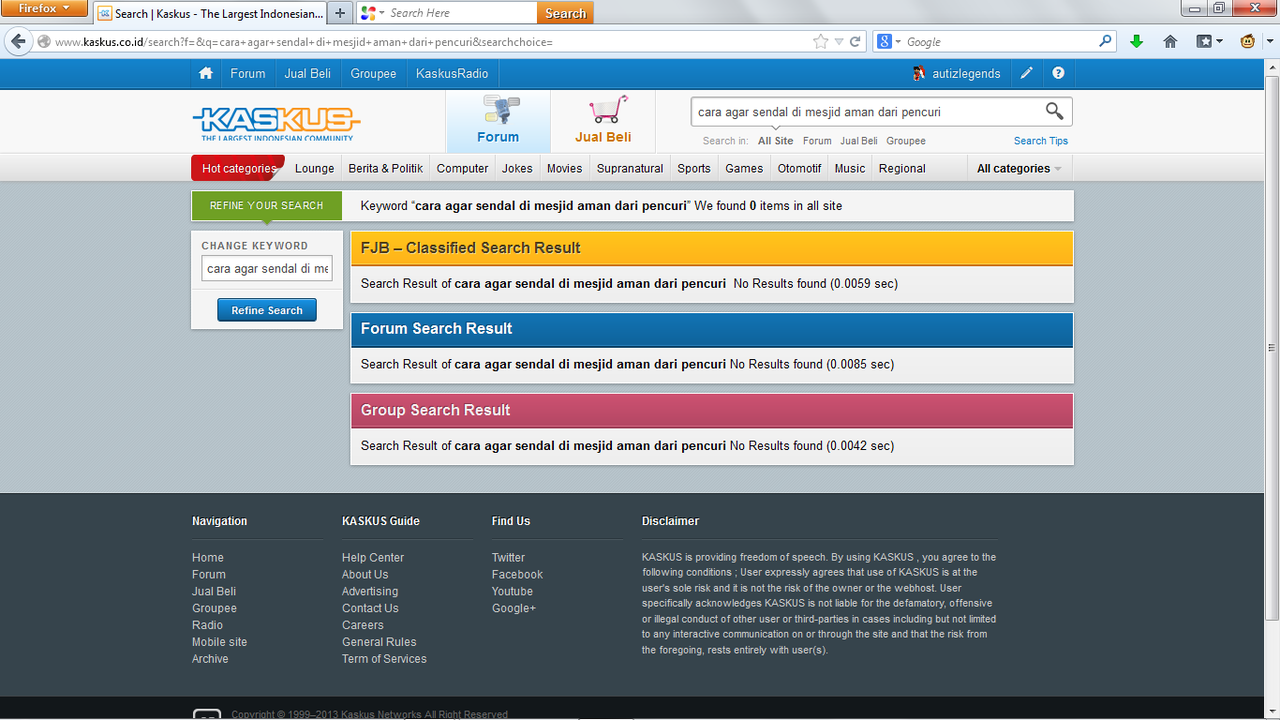Open the Games category
Image resolution: width=1280 pixels, height=720 pixels.
click(744, 168)
